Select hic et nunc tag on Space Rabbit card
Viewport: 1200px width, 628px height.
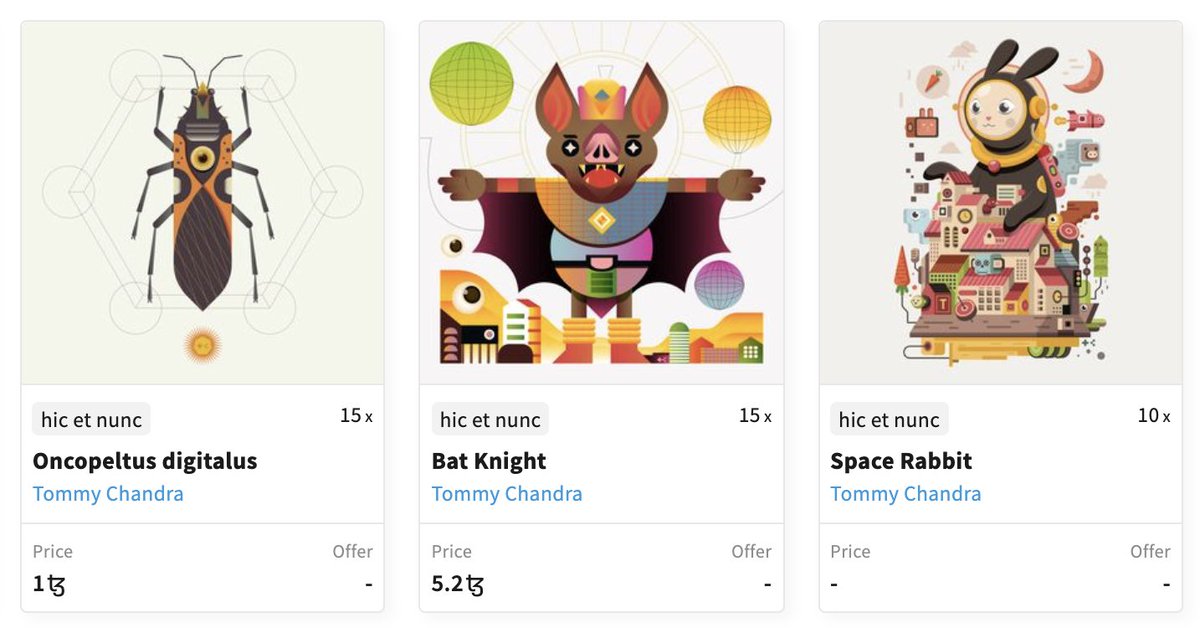(x=889, y=419)
